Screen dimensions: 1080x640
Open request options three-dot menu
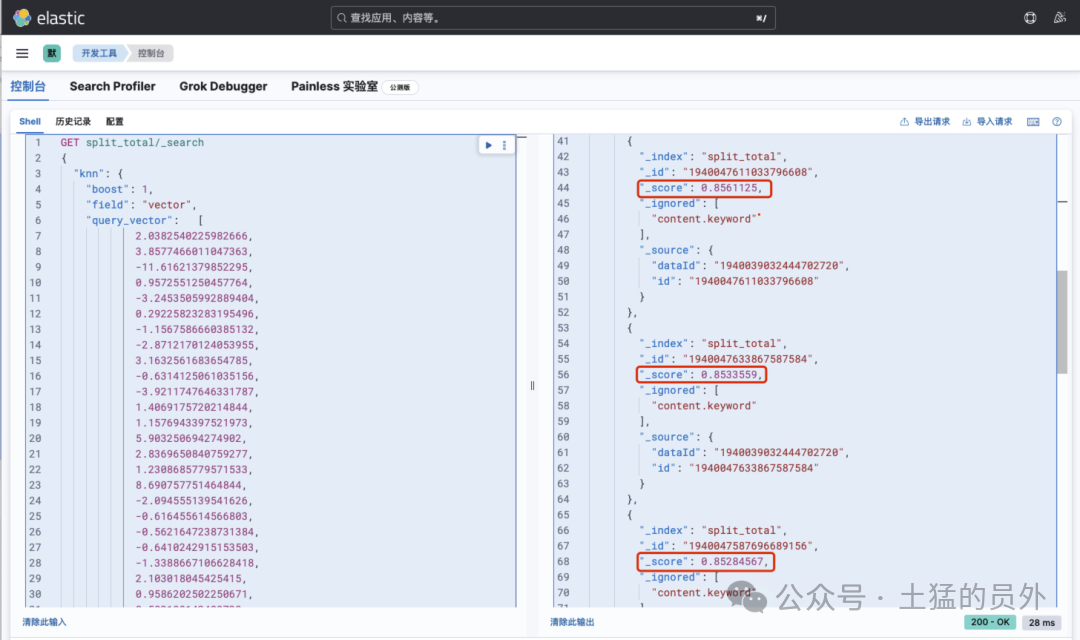pyautogui.click(x=504, y=145)
